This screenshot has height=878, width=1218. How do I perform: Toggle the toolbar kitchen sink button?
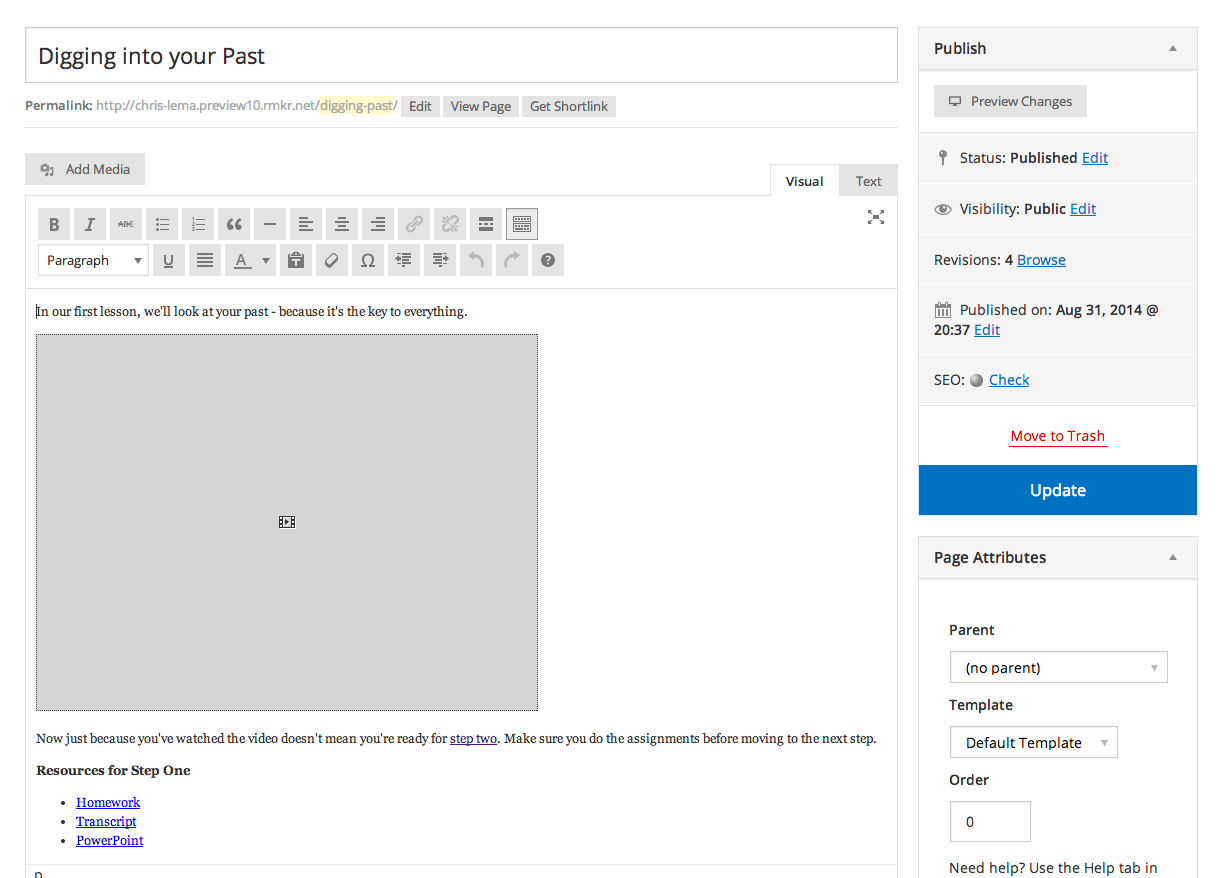[x=522, y=225]
